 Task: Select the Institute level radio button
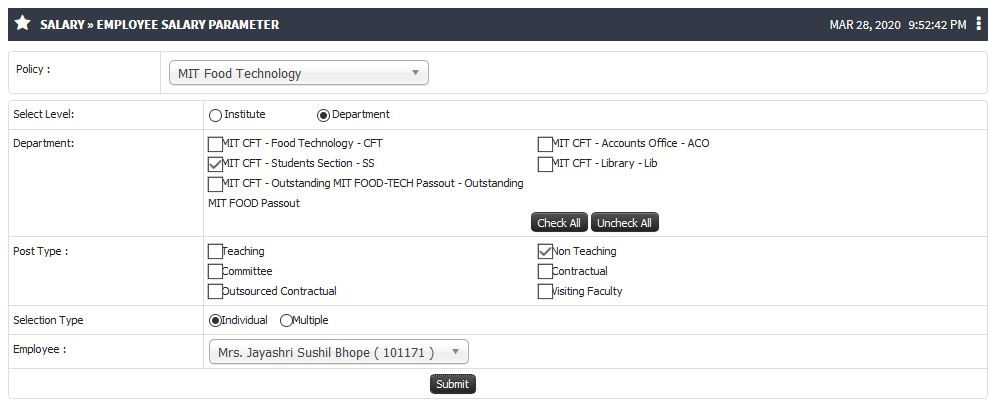click(215, 115)
